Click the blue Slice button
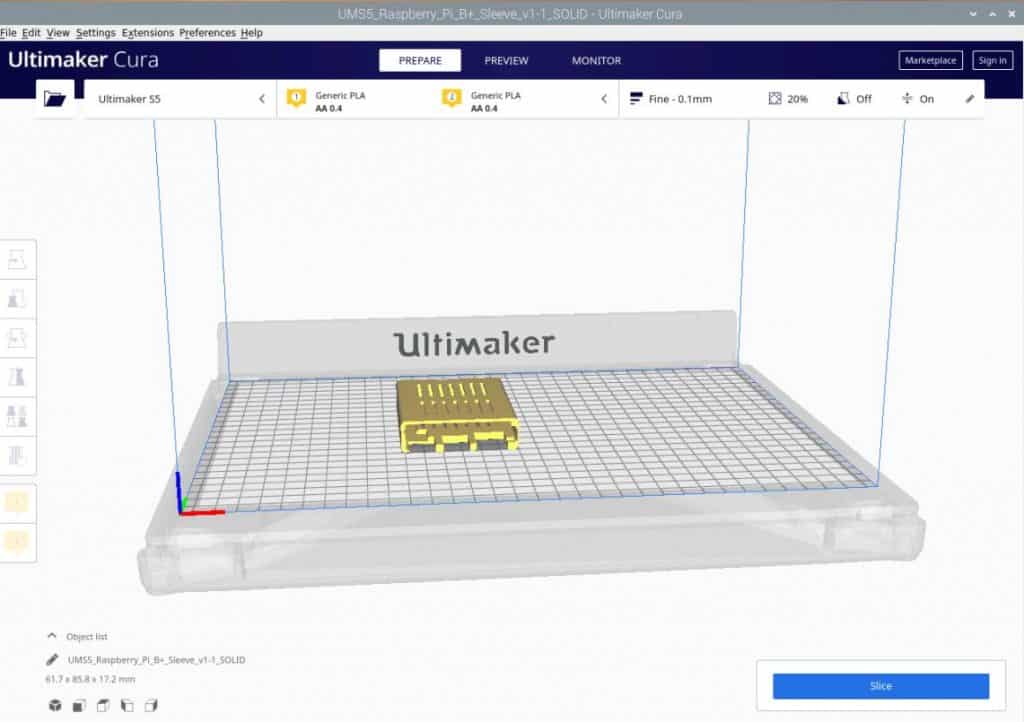 (880, 685)
